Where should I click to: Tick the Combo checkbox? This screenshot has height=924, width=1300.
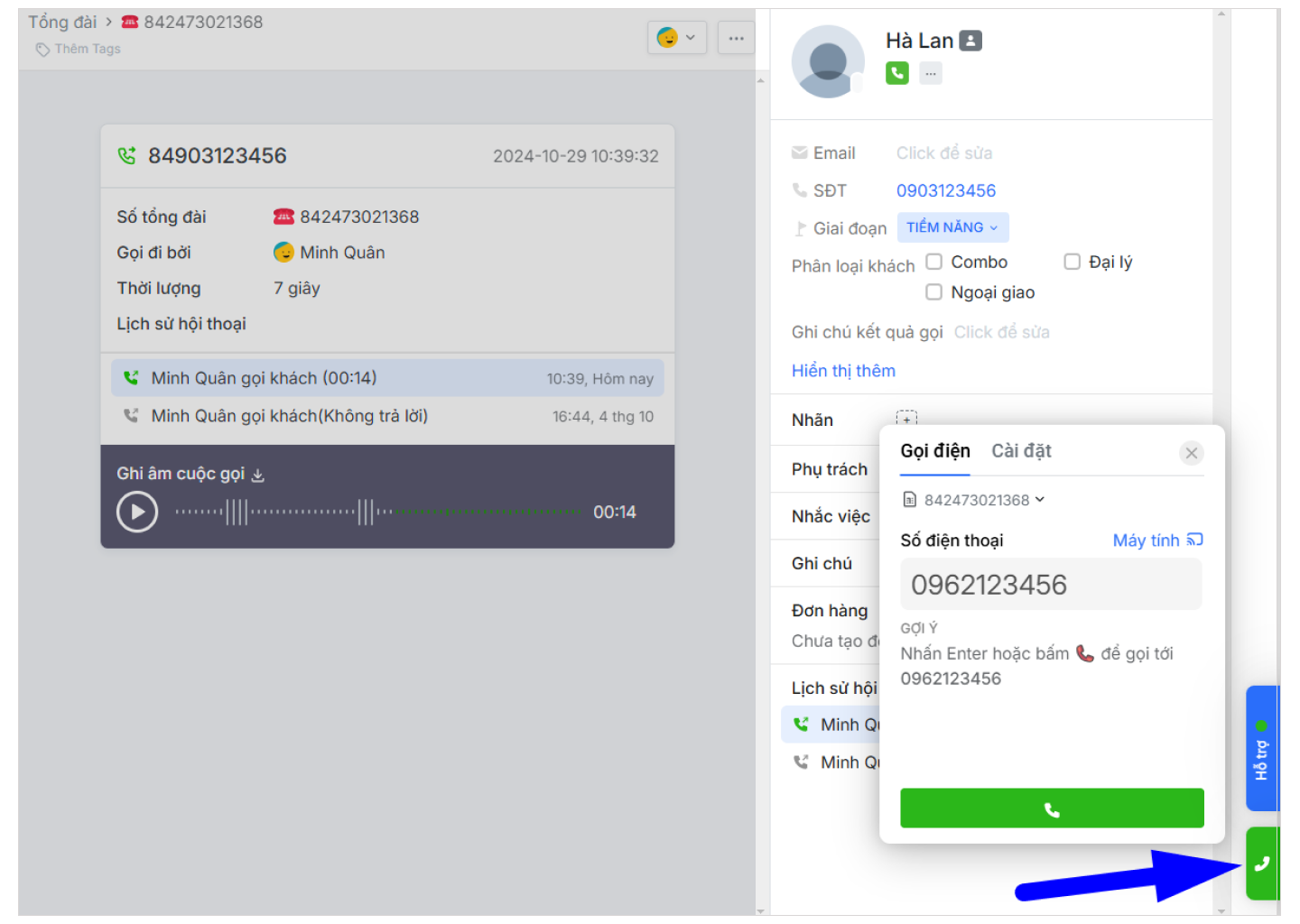[x=934, y=262]
